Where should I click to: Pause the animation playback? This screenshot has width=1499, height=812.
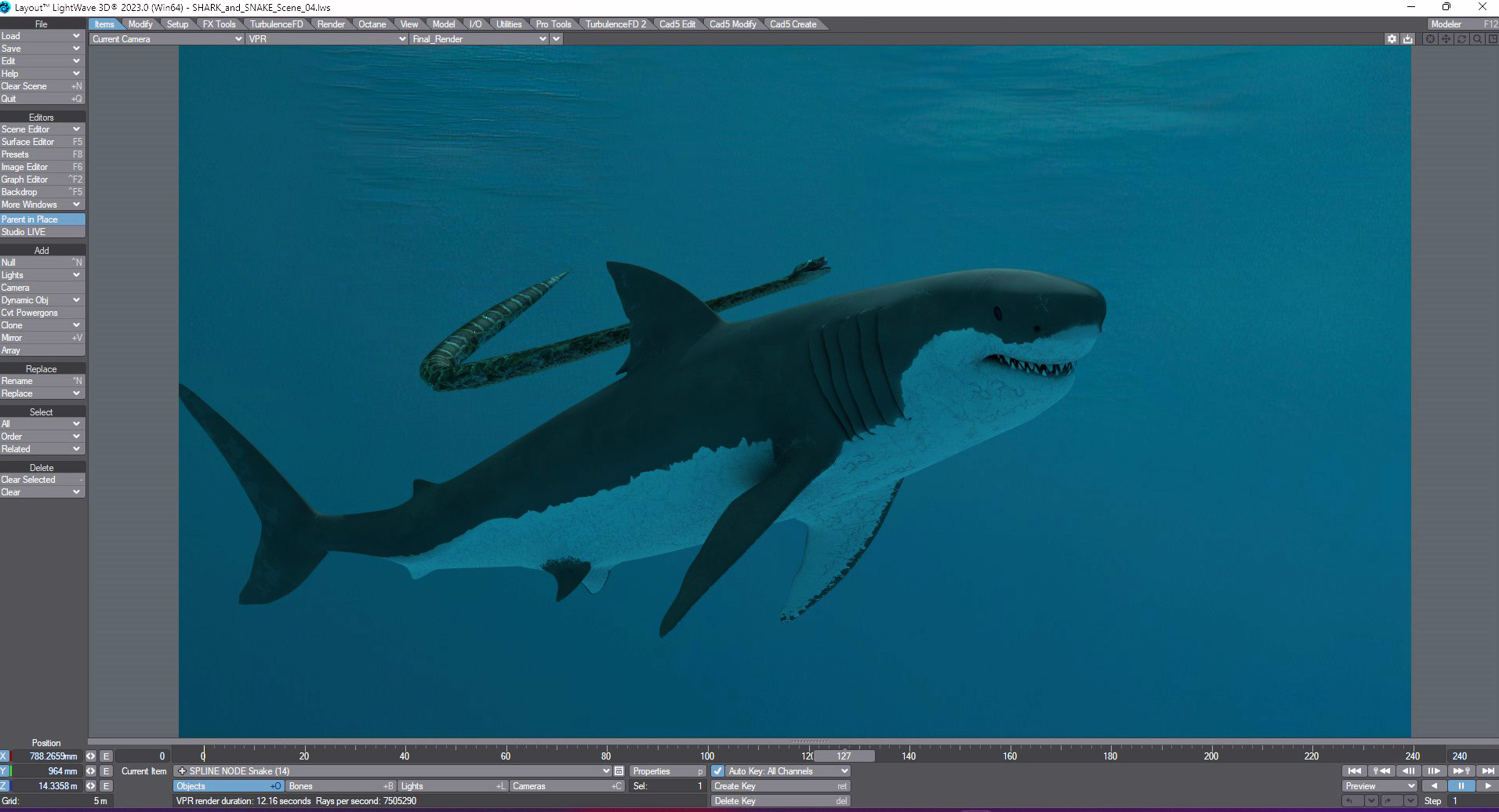[x=1461, y=786]
